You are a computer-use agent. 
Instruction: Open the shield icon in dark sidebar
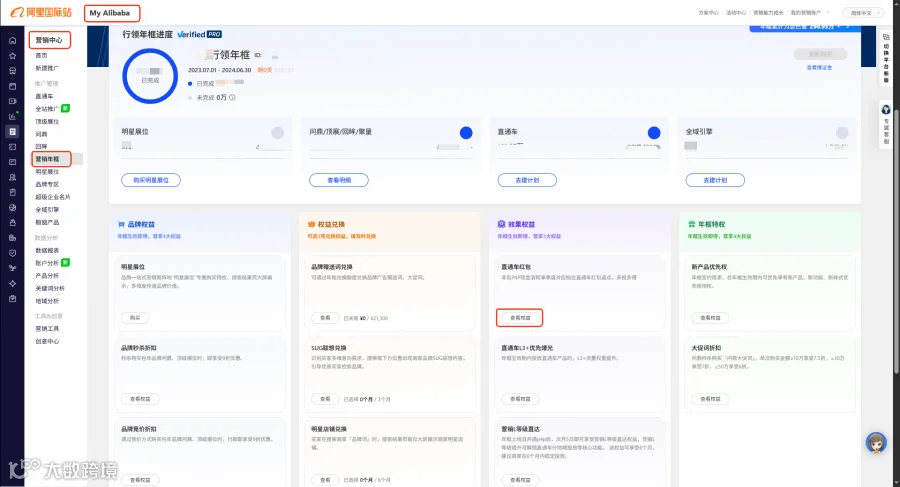12,253
